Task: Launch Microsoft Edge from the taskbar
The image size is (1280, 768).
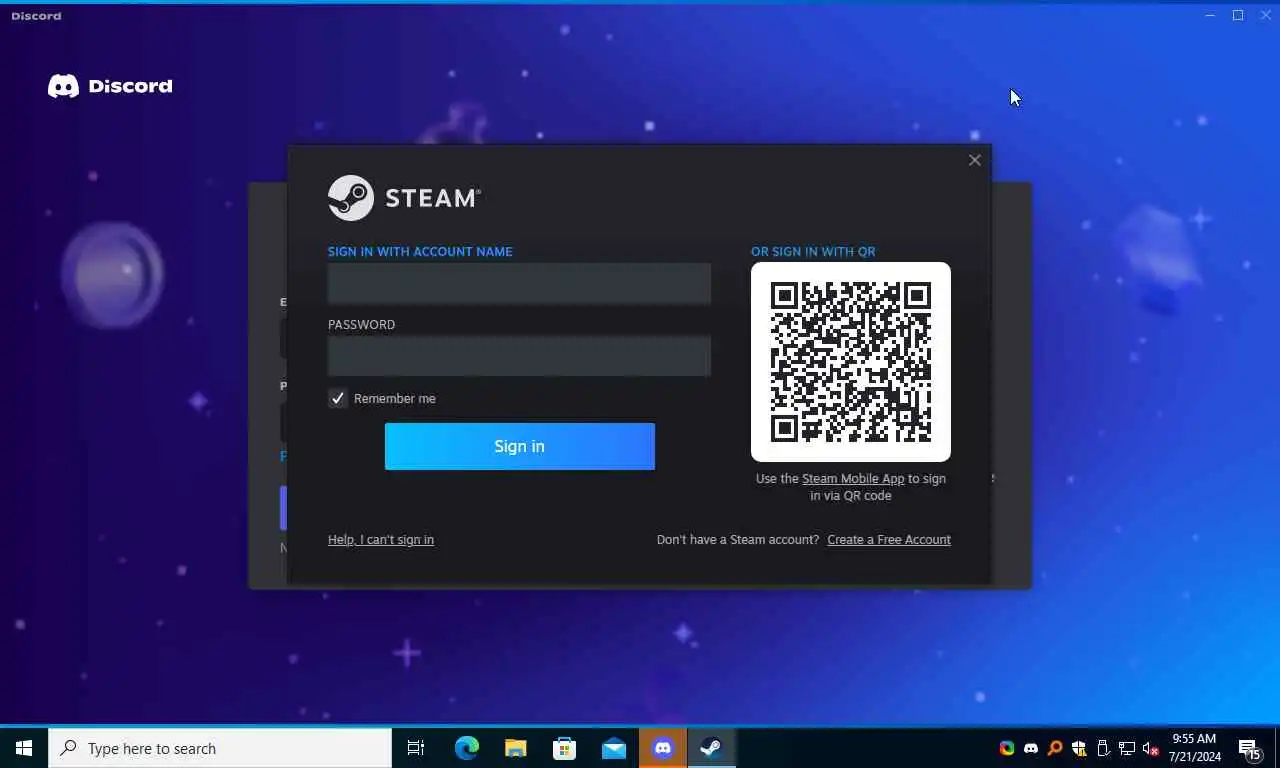Action: pyautogui.click(x=466, y=748)
